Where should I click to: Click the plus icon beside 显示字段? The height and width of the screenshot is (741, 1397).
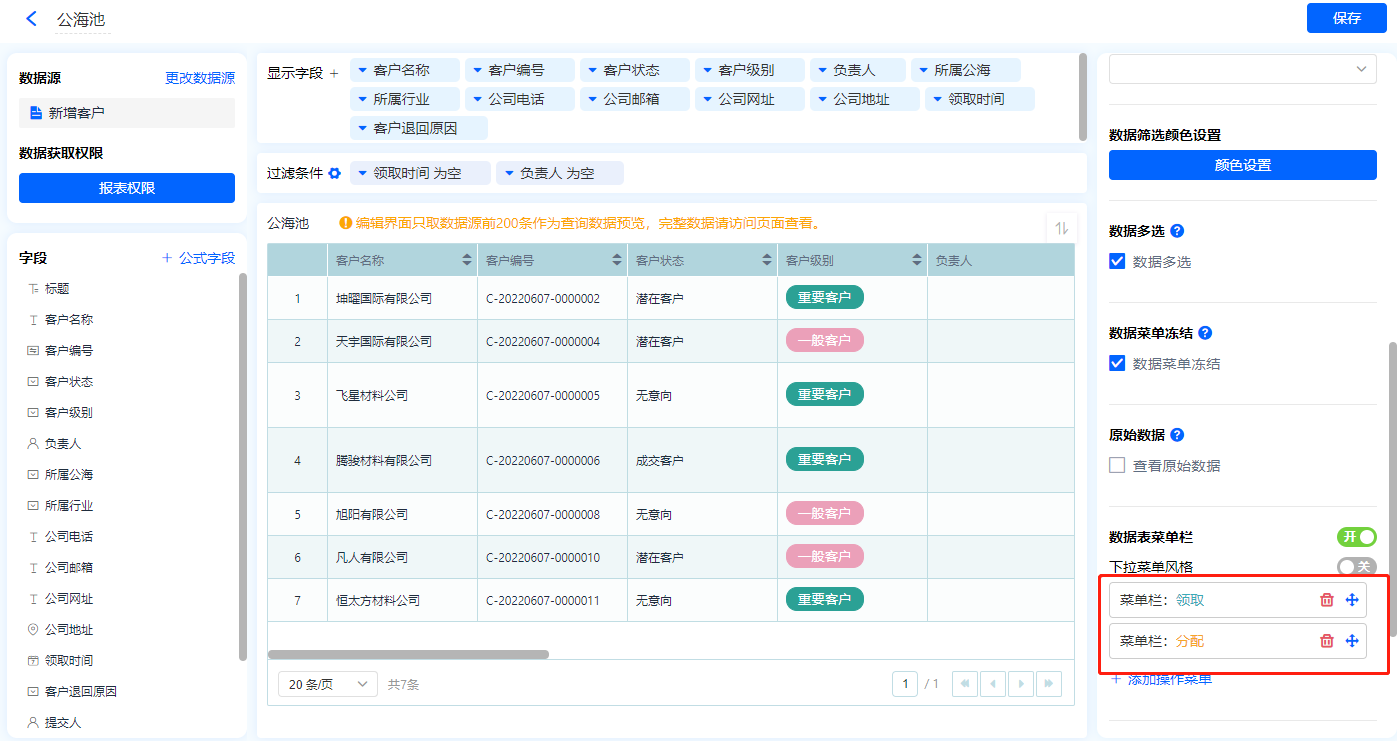[334, 73]
